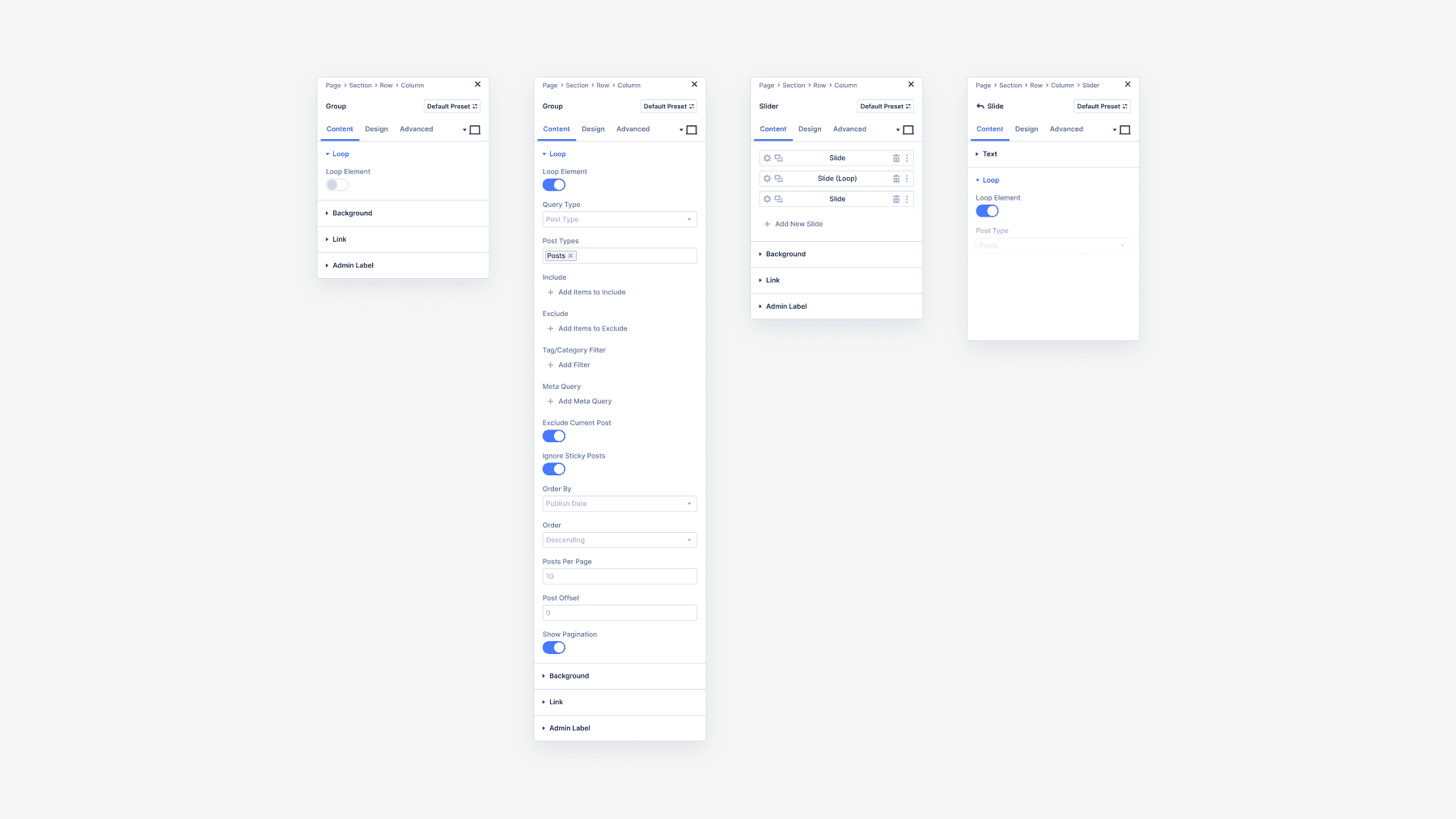Select the Content tab in the Slider panel
This screenshot has width=1456, height=819.
point(772,129)
